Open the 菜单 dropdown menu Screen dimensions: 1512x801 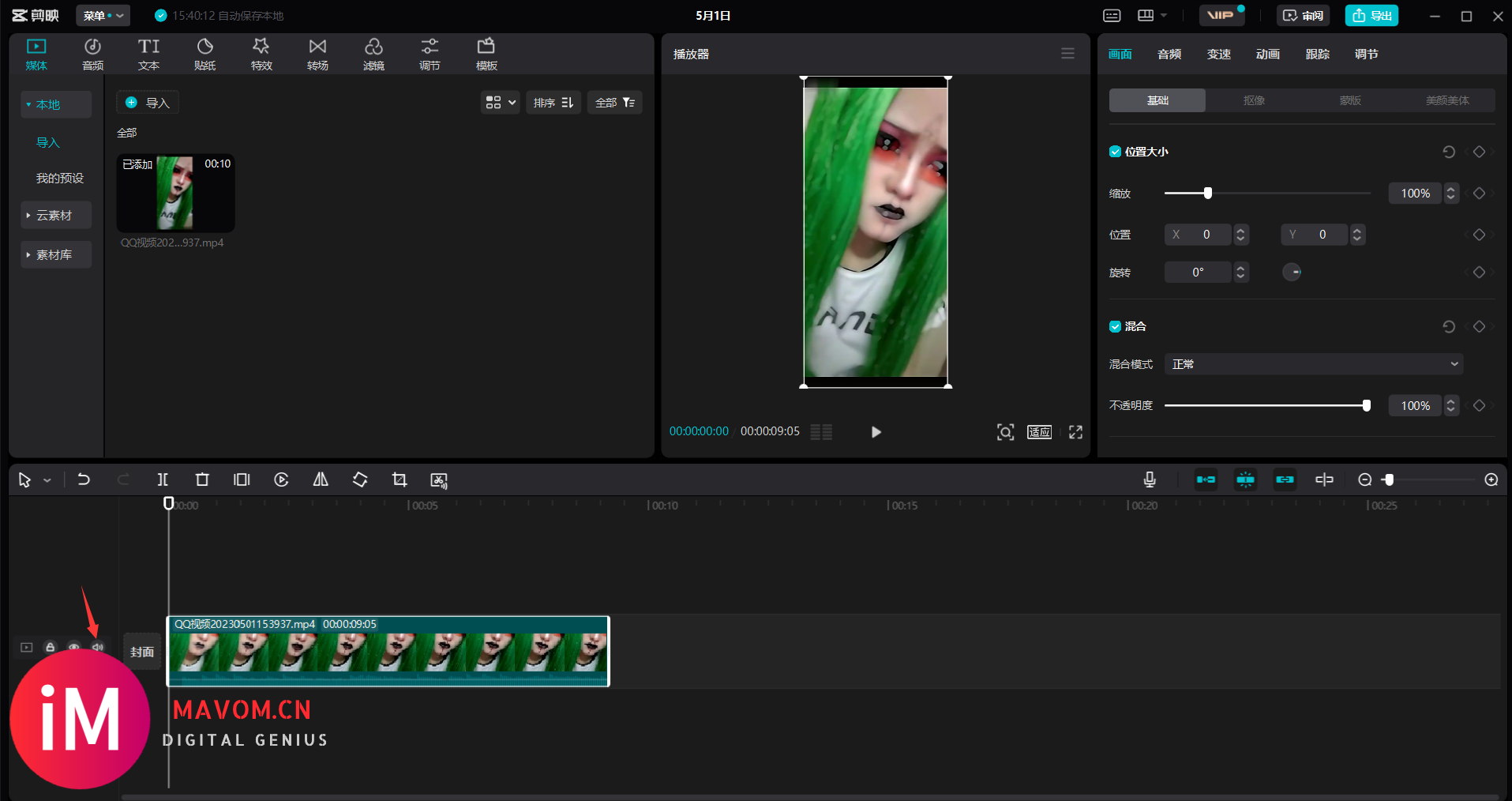(x=103, y=16)
